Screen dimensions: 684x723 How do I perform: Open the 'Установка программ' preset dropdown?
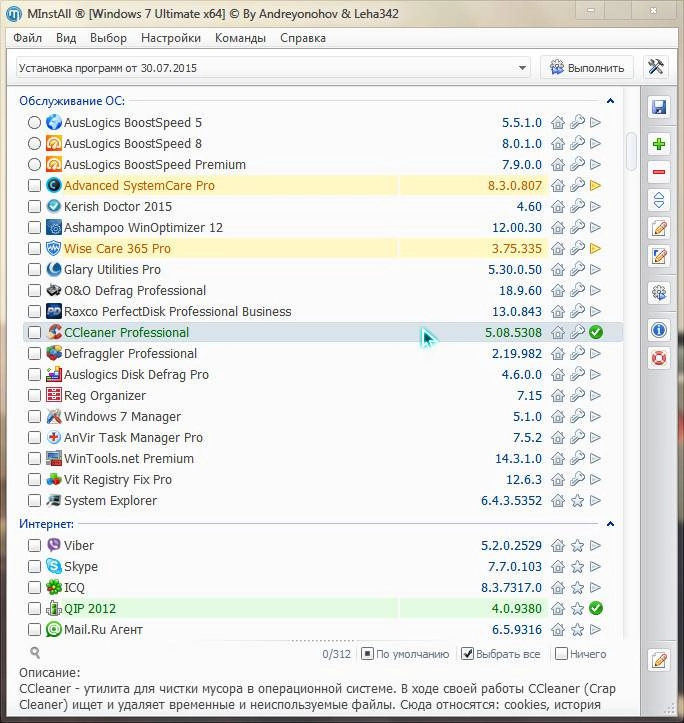coord(273,68)
